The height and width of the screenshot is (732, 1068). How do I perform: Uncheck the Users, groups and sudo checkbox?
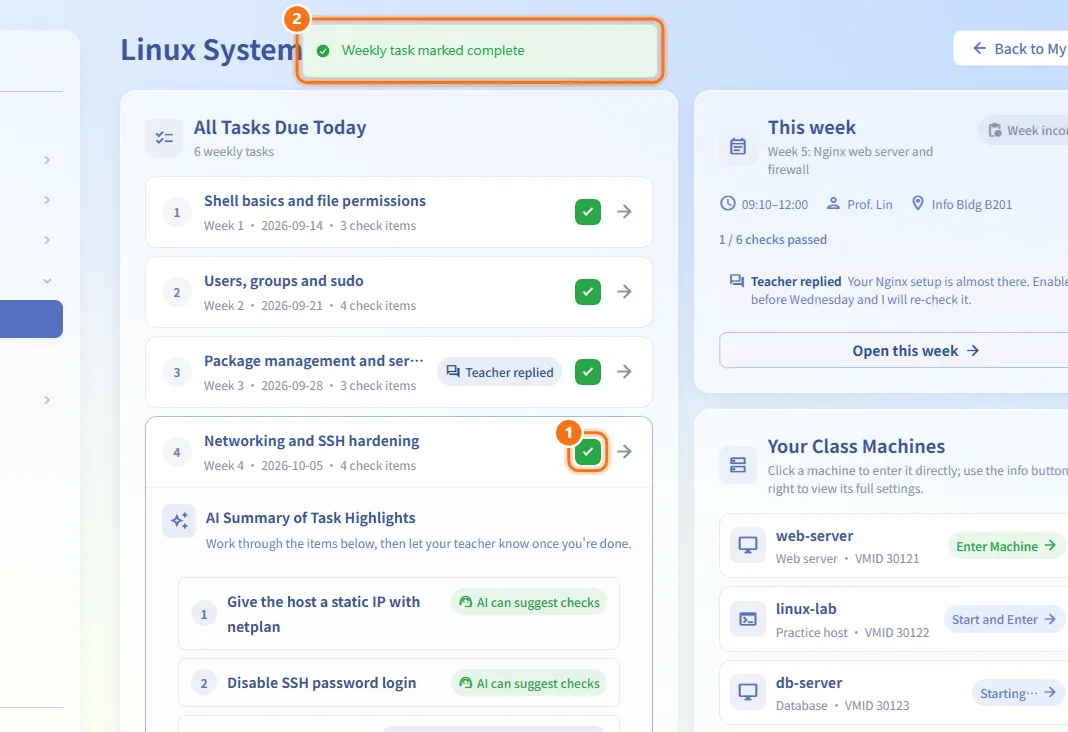click(x=588, y=291)
